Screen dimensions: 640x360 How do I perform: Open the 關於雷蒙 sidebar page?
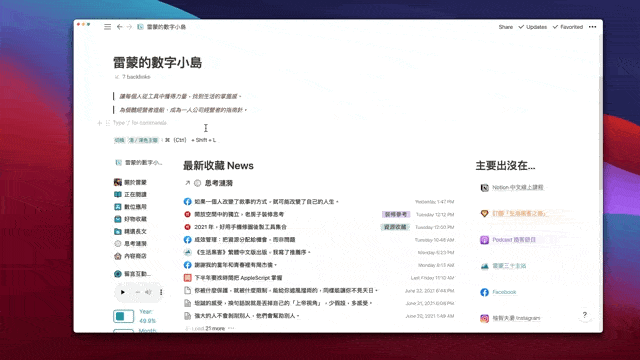131,182
